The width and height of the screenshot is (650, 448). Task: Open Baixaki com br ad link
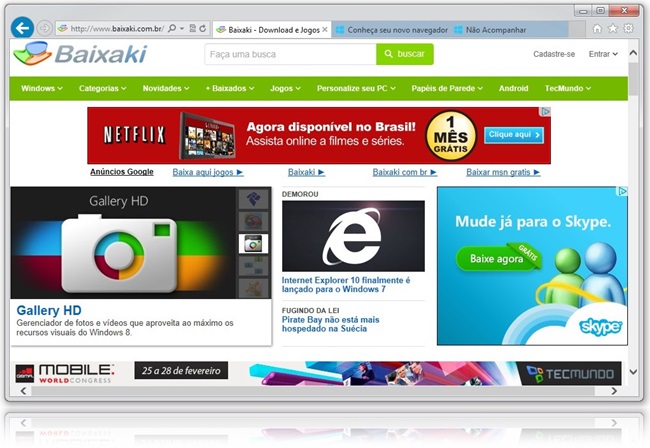[x=405, y=172]
